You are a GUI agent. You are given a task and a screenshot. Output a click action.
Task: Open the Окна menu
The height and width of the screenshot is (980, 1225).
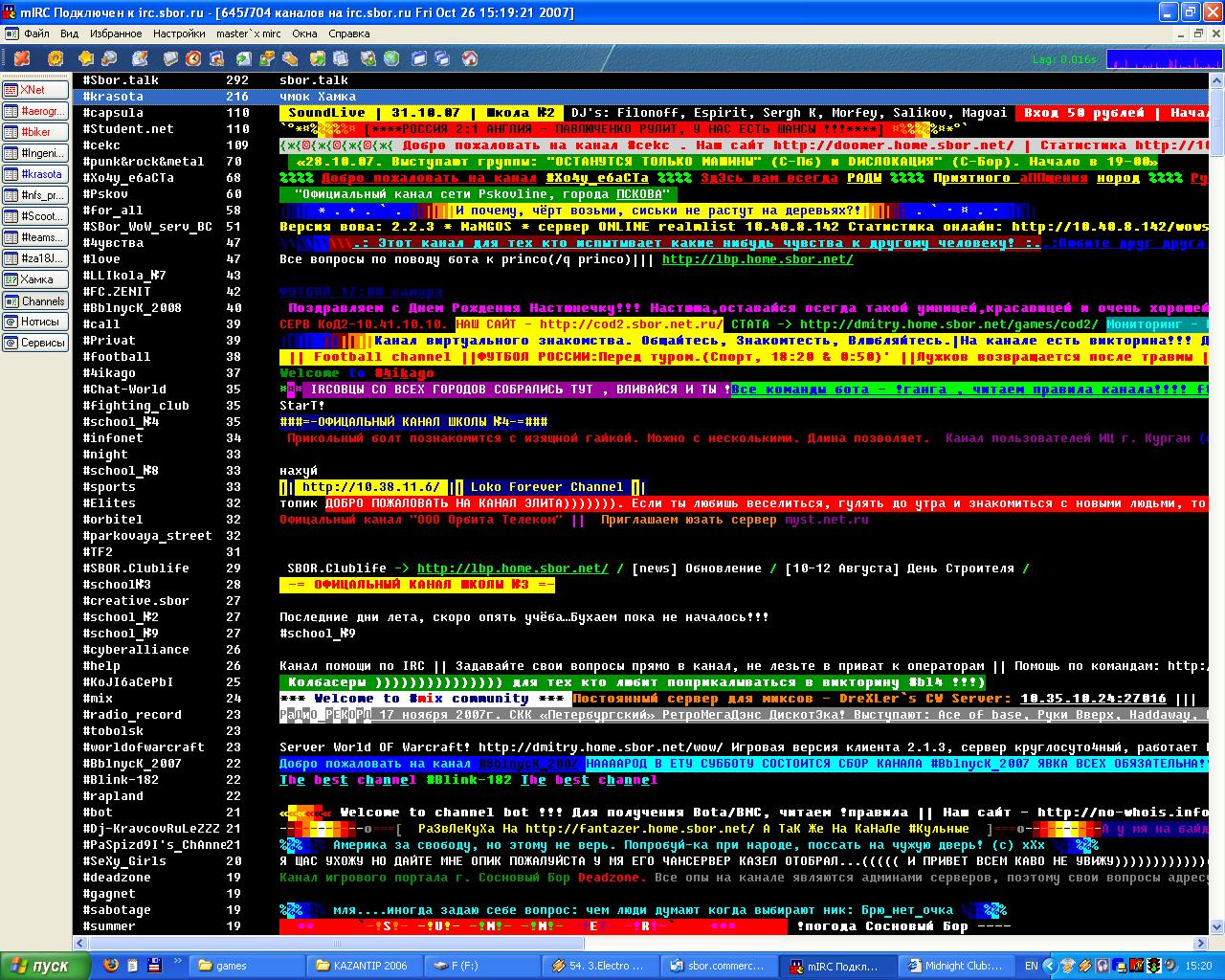click(x=304, y=33)
